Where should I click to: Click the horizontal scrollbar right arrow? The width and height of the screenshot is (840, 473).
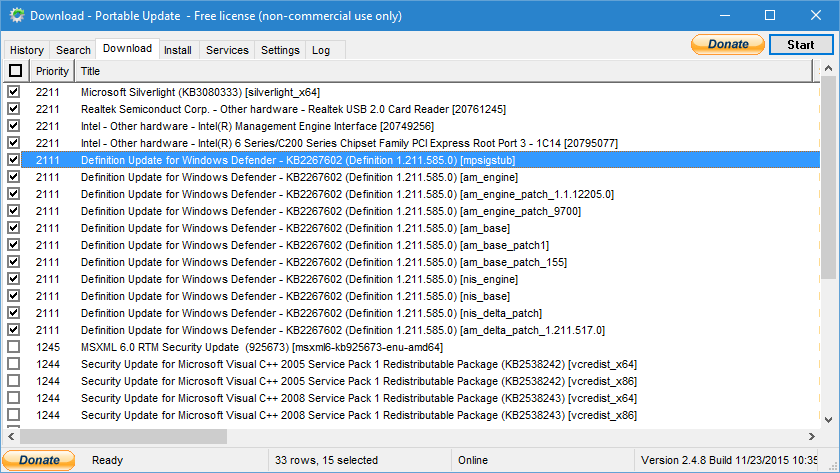coord(812,436)
